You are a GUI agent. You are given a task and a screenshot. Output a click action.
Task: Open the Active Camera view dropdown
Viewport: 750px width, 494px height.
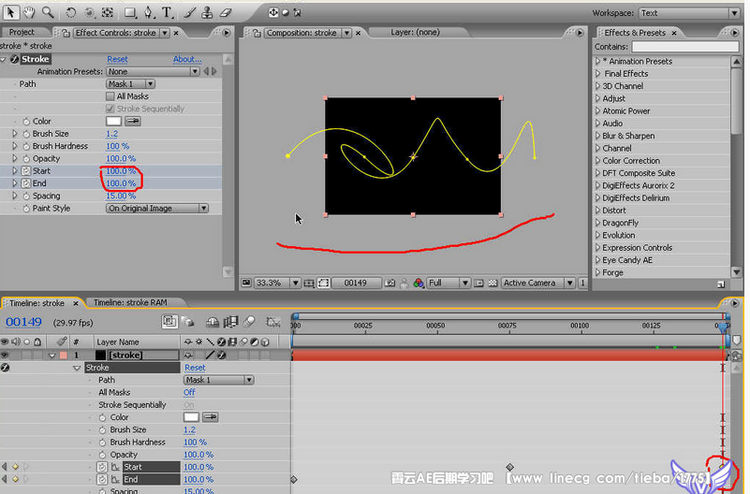pos(538,283)
